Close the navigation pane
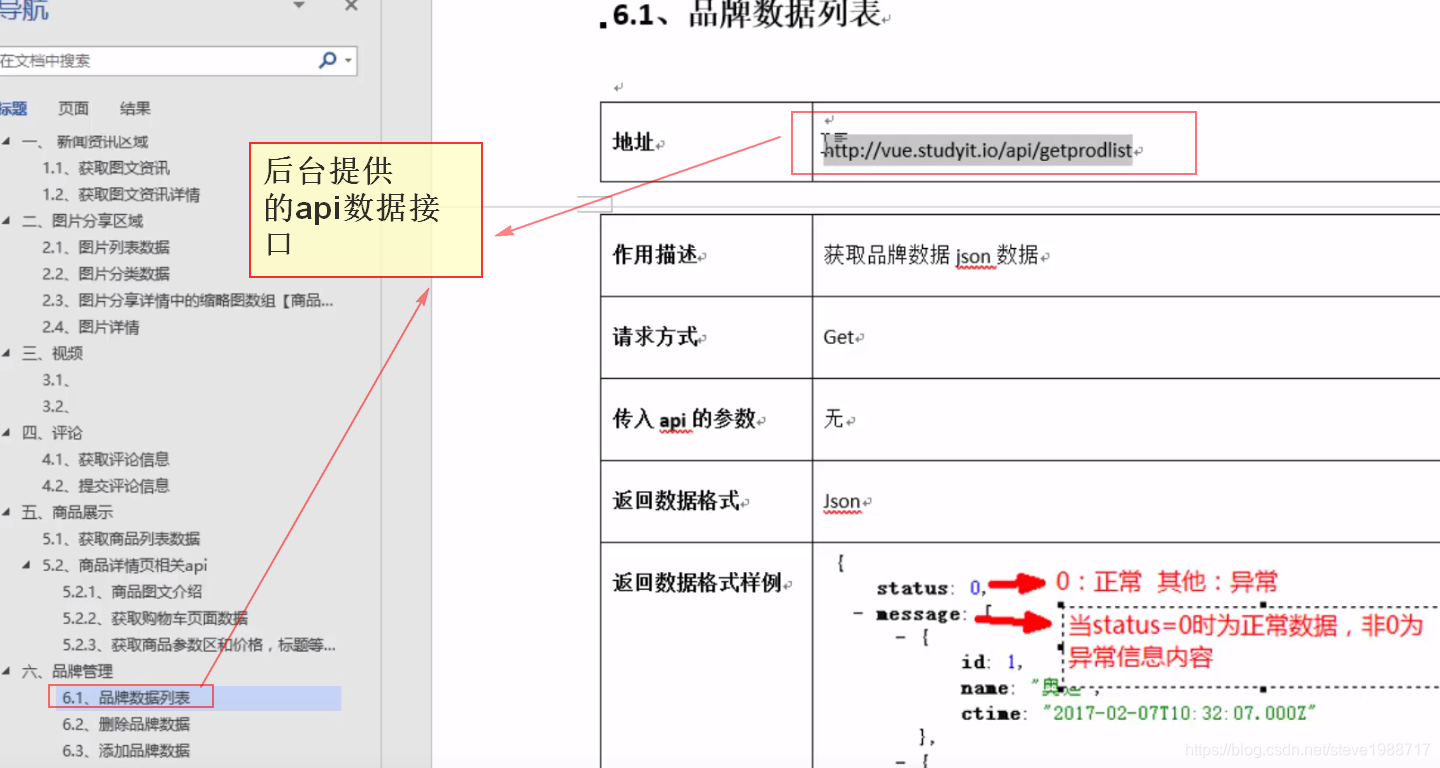The image size is (1440, 768). pyautogui.click(x=351, y=6)
